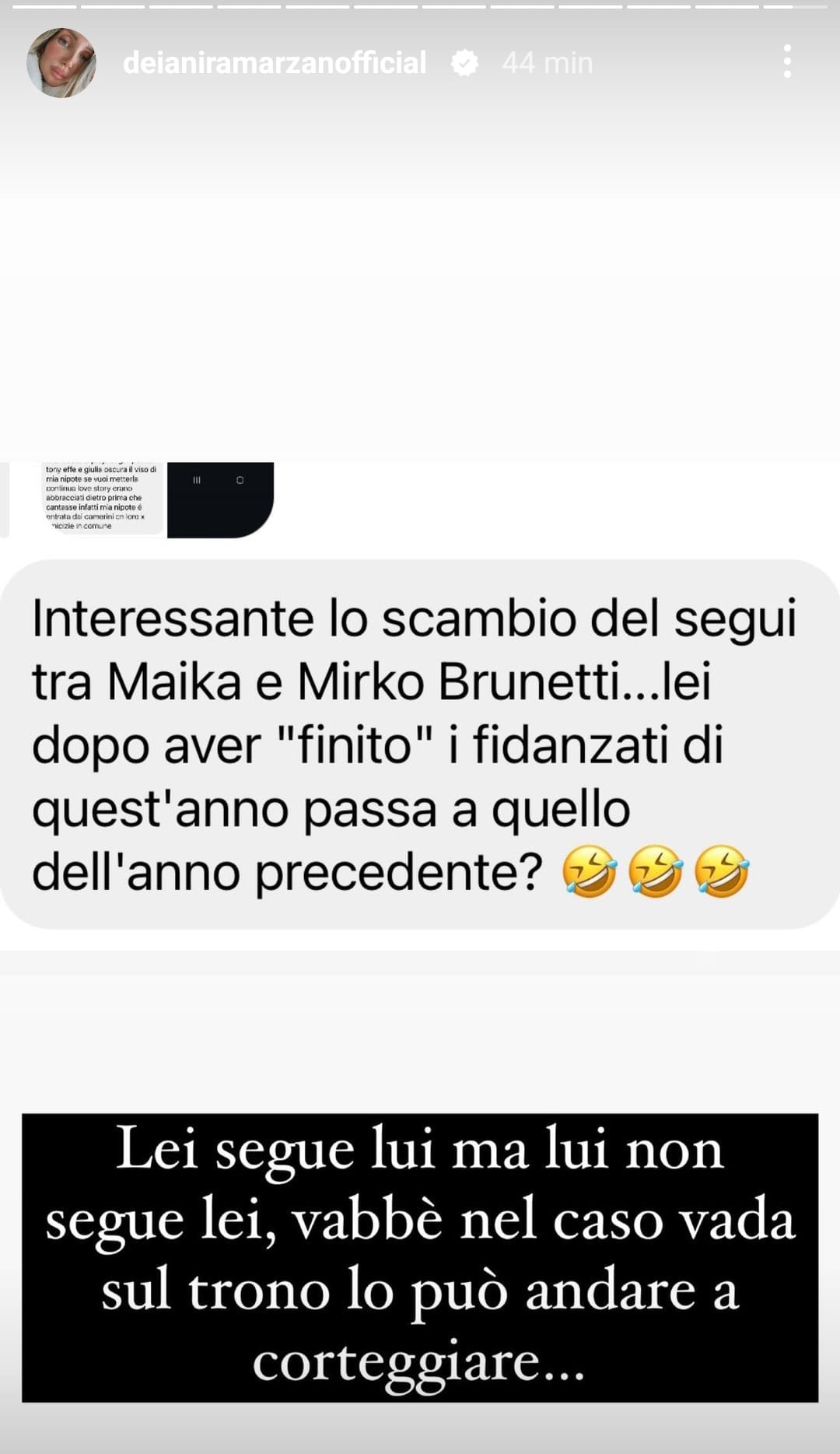This screenshot has width=840, height=1454.
Task: Tap the deianiramarzanoofficial username
Action: click(275, 63)
